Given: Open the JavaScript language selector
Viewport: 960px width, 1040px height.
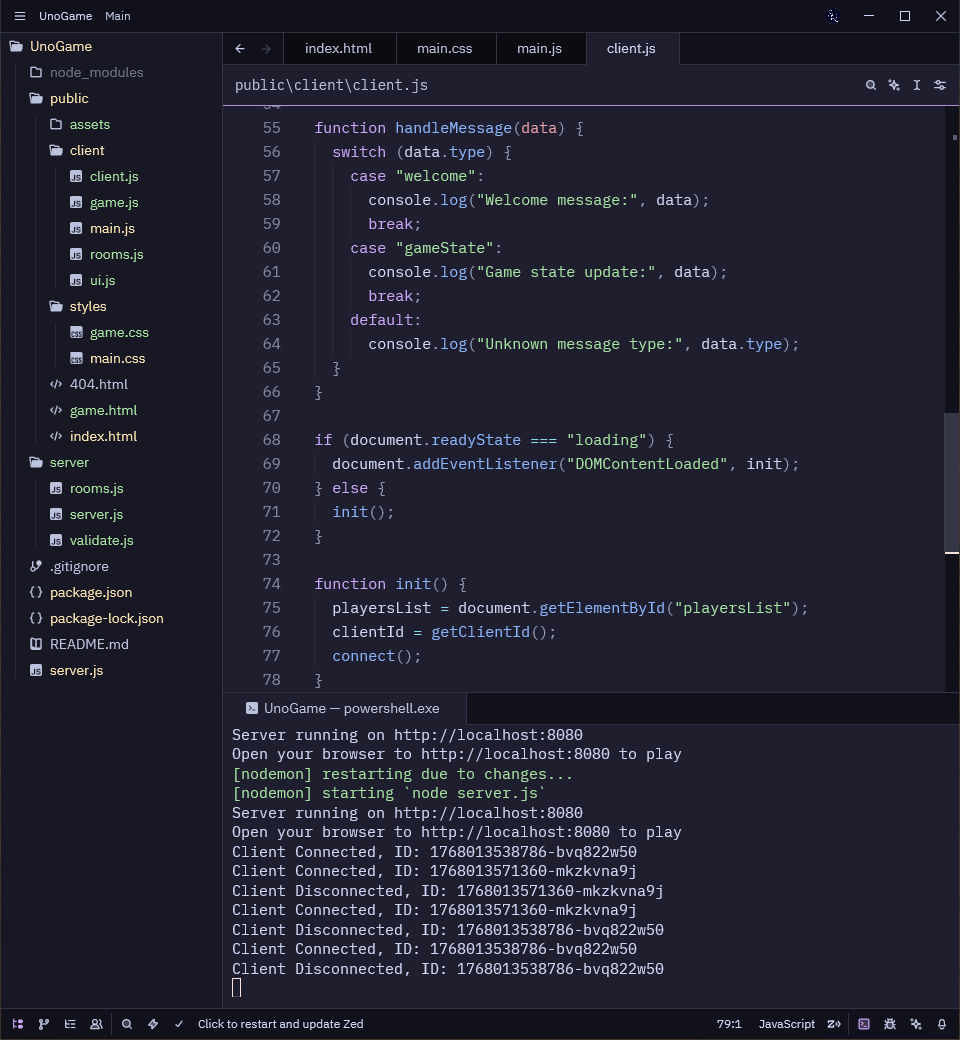Looking at the screenshot, I should coord(786,1024).
